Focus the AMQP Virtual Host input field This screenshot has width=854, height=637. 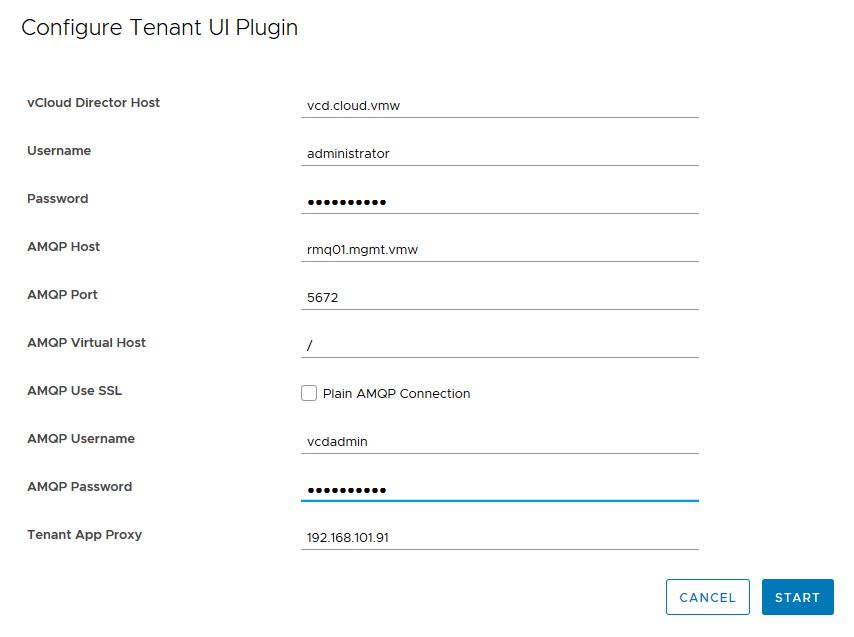(x=499, y=345)
